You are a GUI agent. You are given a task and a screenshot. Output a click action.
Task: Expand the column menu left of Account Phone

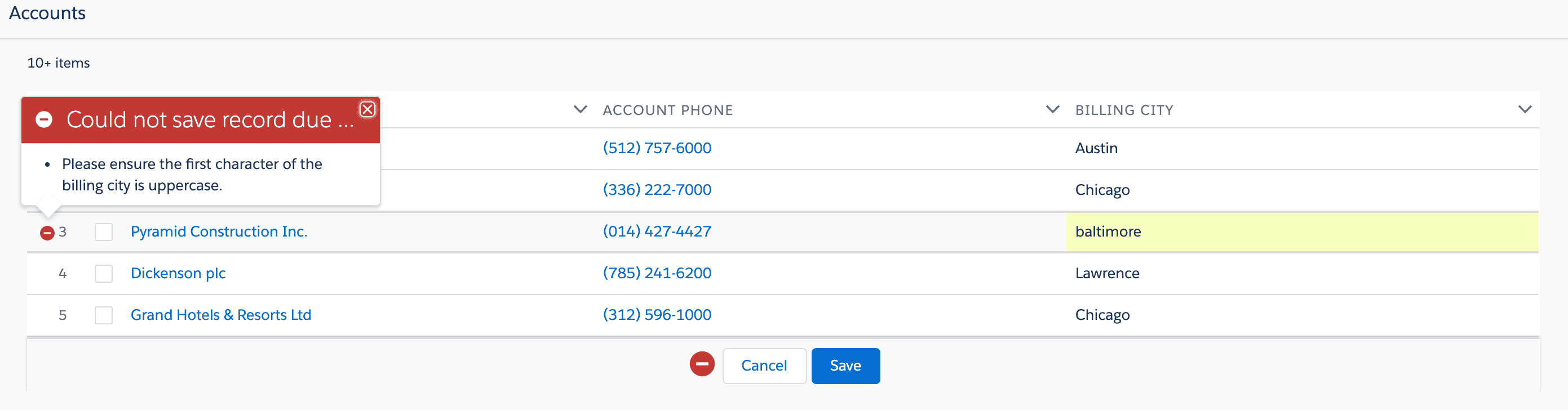[x=580, y=109]
